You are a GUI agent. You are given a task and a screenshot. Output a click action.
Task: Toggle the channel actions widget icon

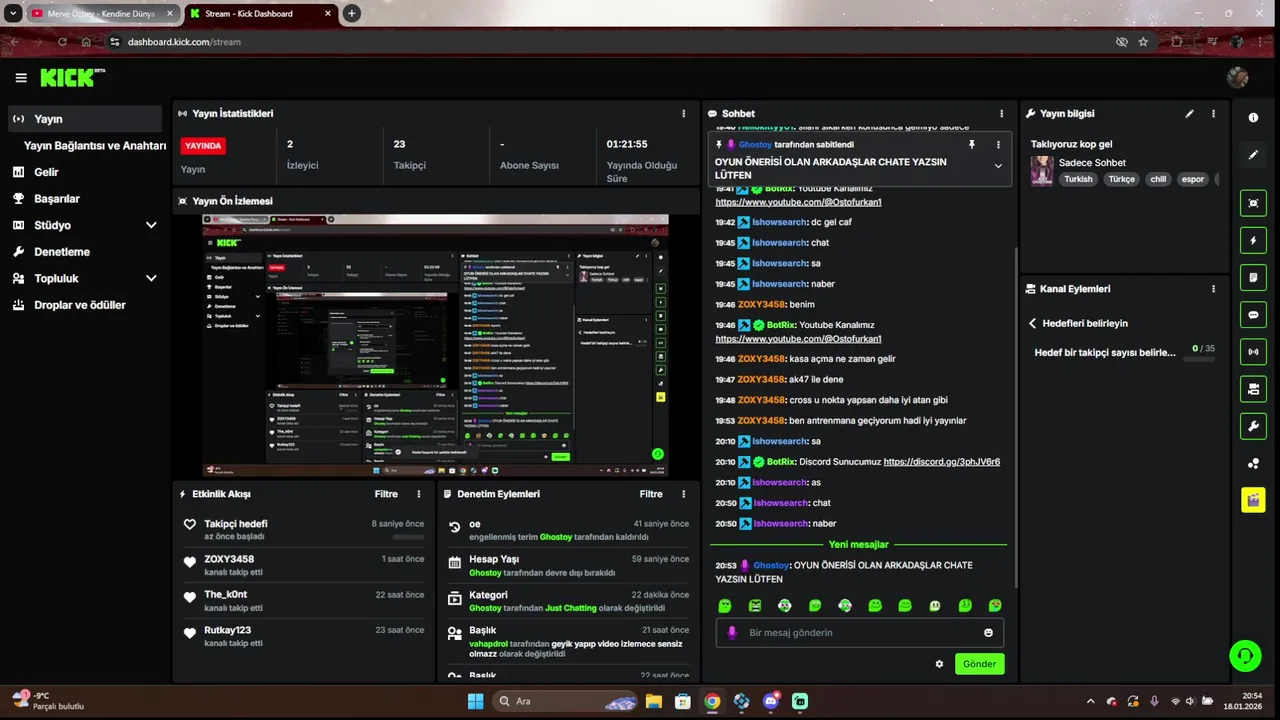click(x=1253, y=389)
